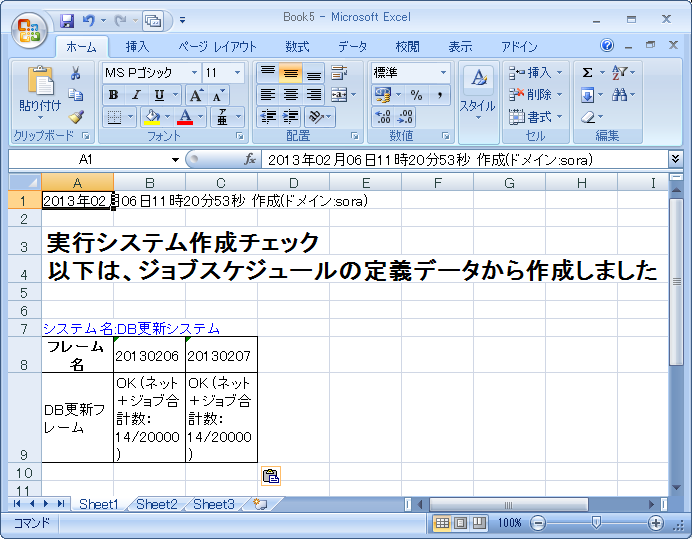Apply comma style number format
The image size is (692, 539).
440,94
